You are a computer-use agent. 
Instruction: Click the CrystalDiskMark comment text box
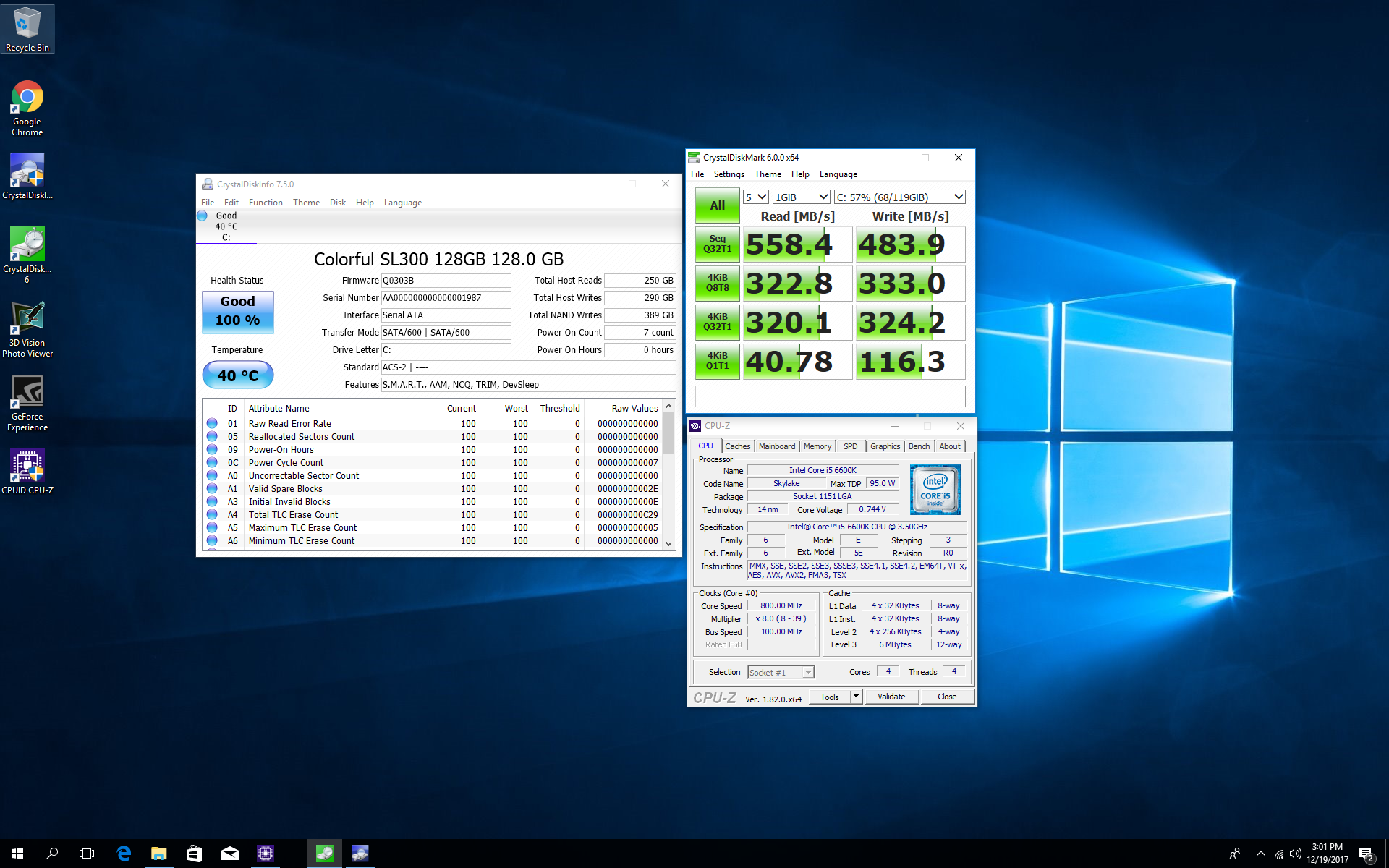[x=830, y=396]
